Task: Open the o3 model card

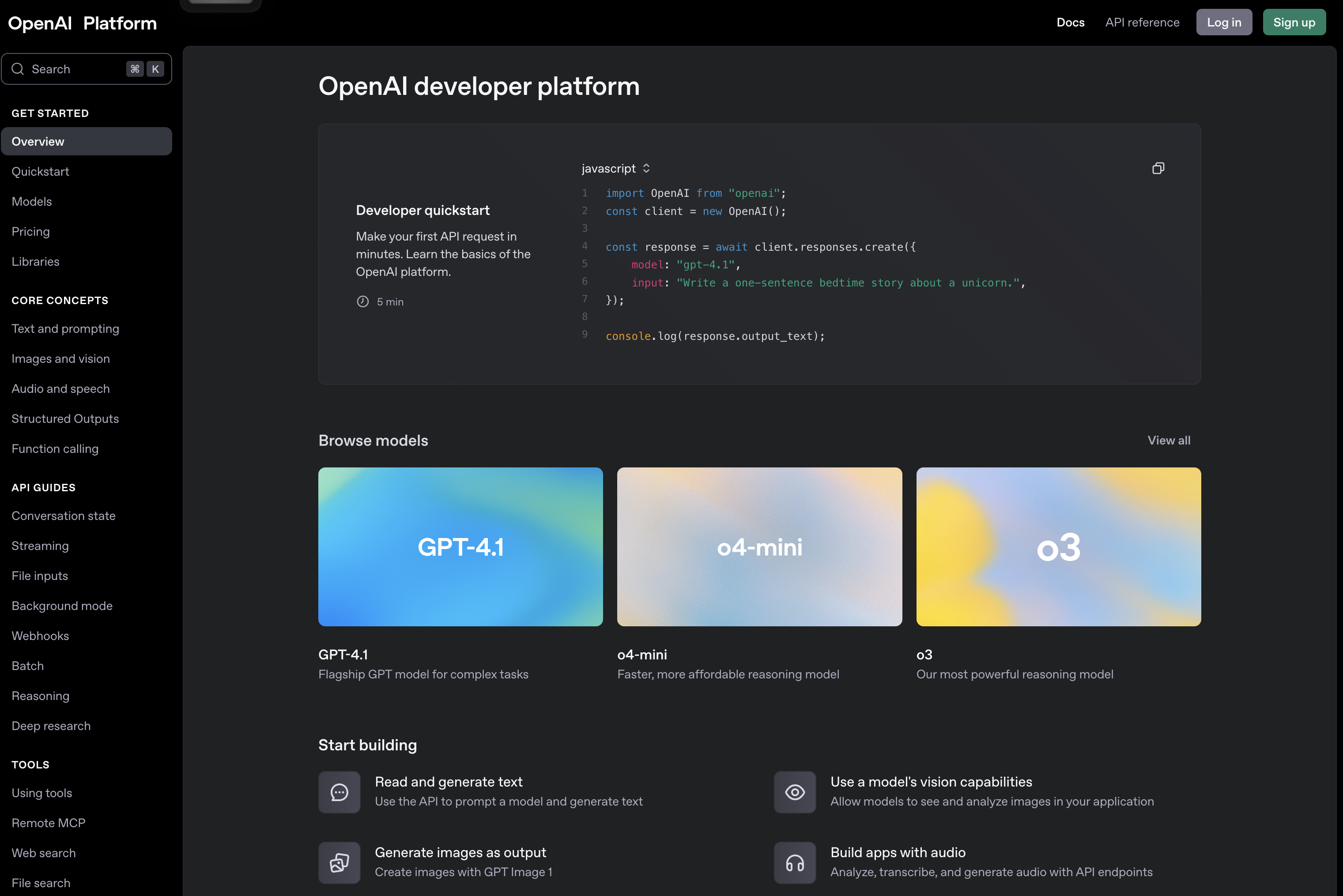Action: click(1058, 547)
